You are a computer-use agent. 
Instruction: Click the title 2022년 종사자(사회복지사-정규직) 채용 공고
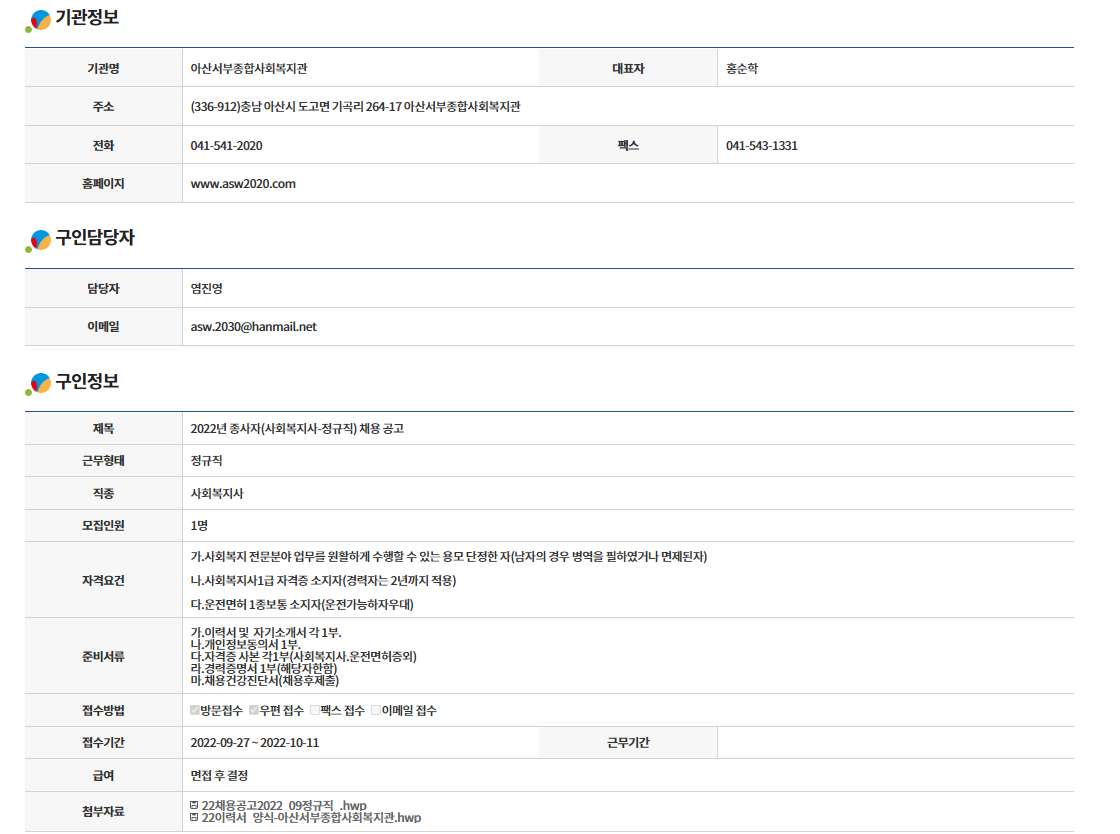point(297,428)
